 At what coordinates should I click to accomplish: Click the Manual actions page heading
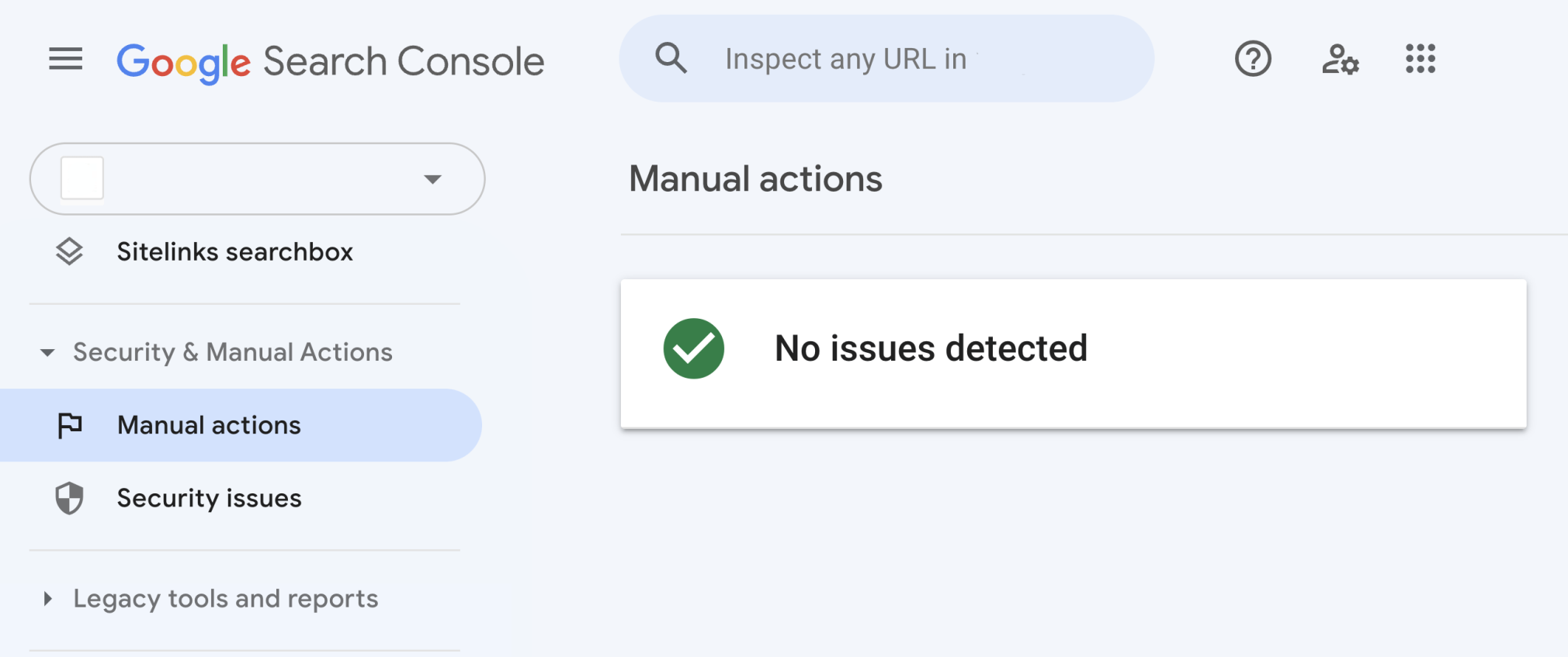(x=755, y=178)
